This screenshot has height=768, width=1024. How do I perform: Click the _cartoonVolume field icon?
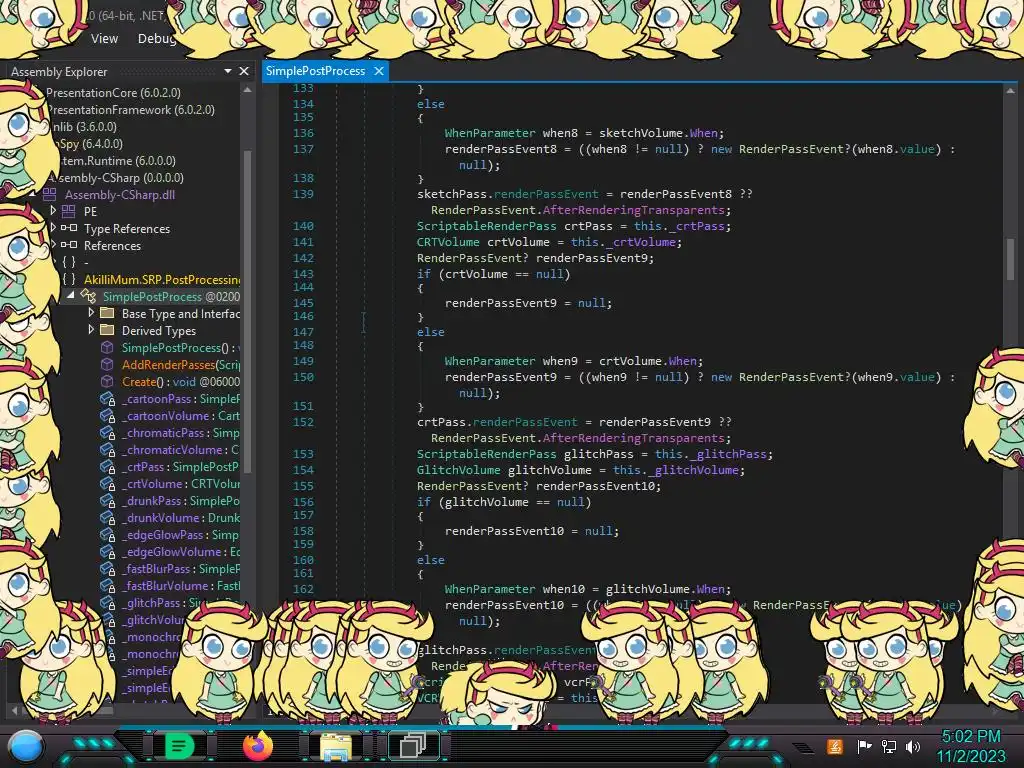tap(108, 415)
